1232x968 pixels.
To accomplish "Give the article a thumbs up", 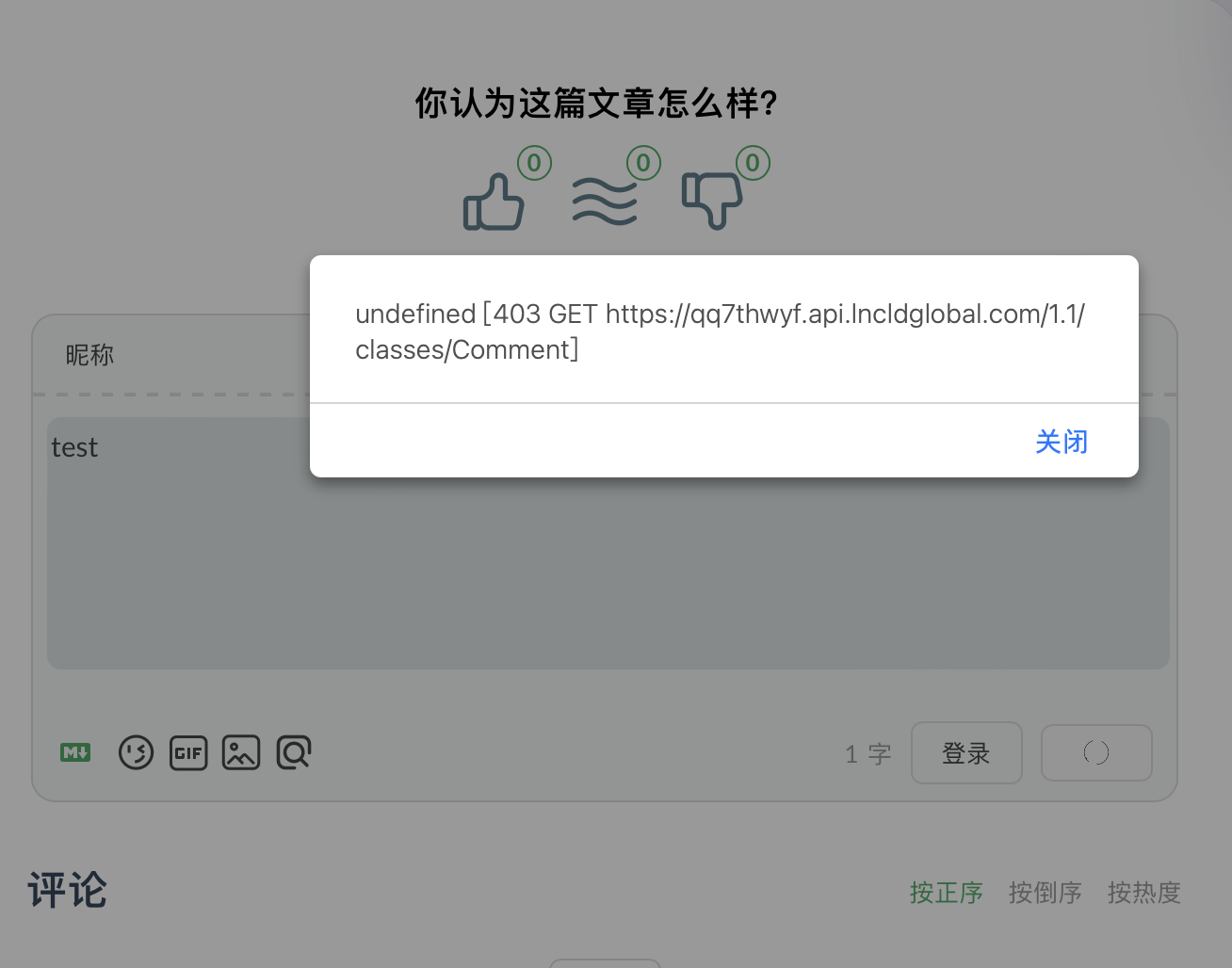I will click(494, 202).
